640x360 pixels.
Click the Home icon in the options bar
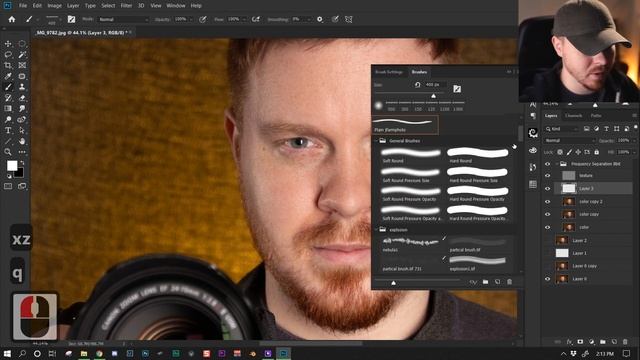pyautogui.click(x=12, y=19)
